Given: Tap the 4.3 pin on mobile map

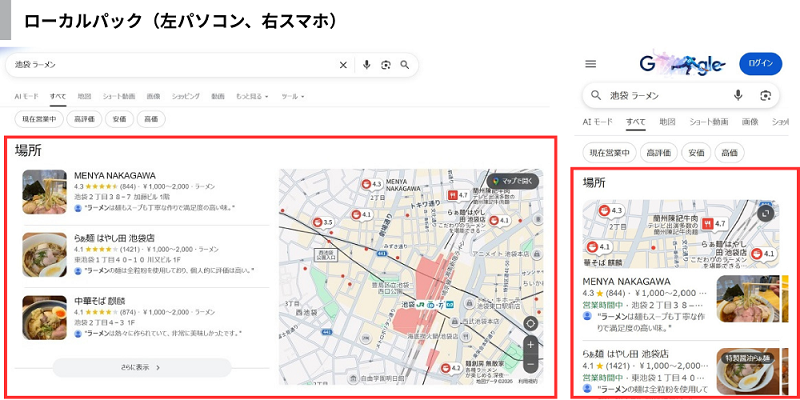Looking at the screenshot, I should pos(611,210).
